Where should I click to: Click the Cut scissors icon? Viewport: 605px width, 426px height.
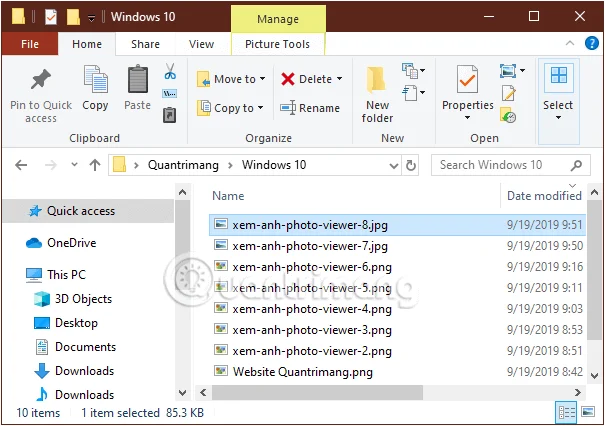tap(170, 71)
